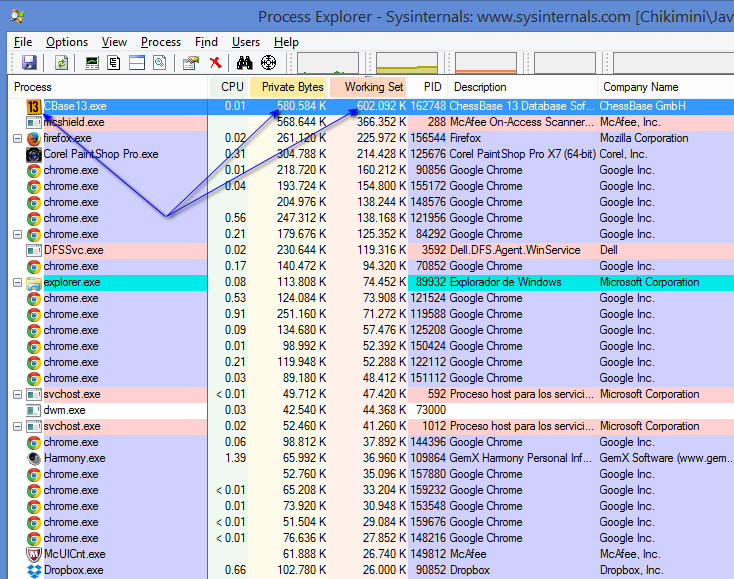The width and height of the screenshot is (734, 579).
Task: Click the firefox.exe Firefox icon
Action: (33, 139)
